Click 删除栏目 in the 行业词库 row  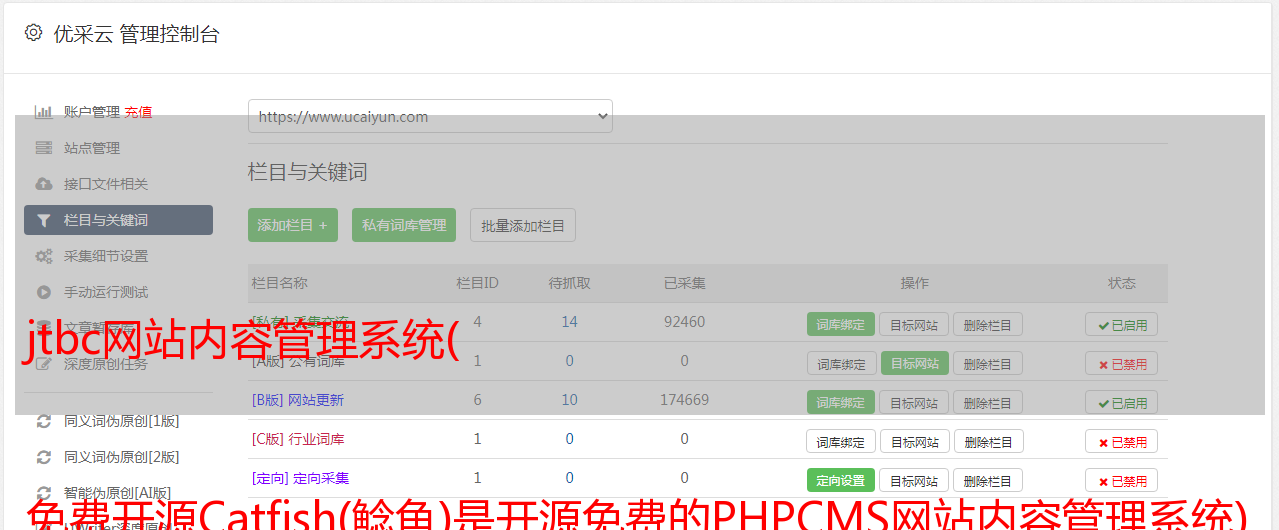tap(987, 441)
